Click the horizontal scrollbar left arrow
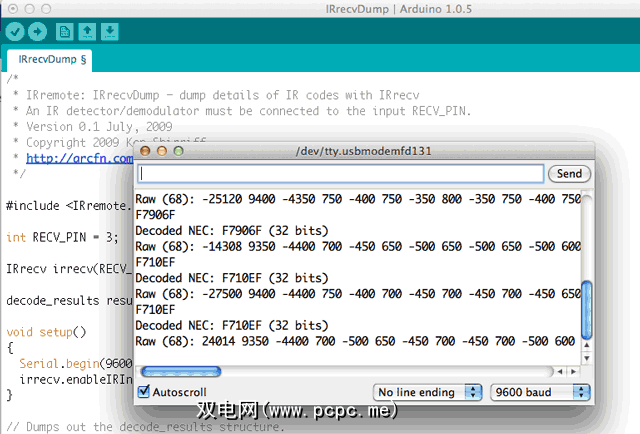The image size is (640, 434). [x=560, y=372]
